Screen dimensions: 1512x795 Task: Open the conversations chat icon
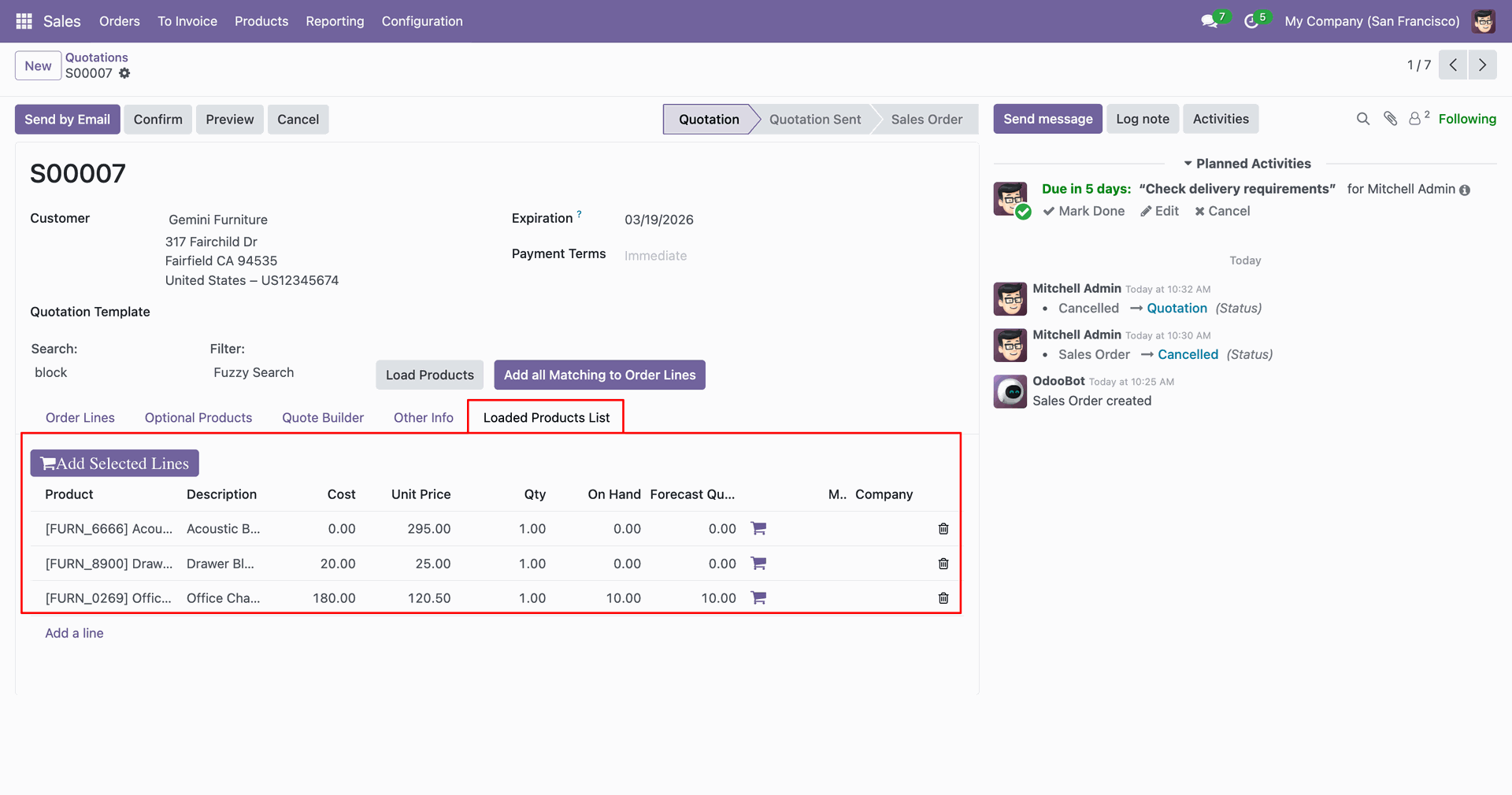point(1210,21)
